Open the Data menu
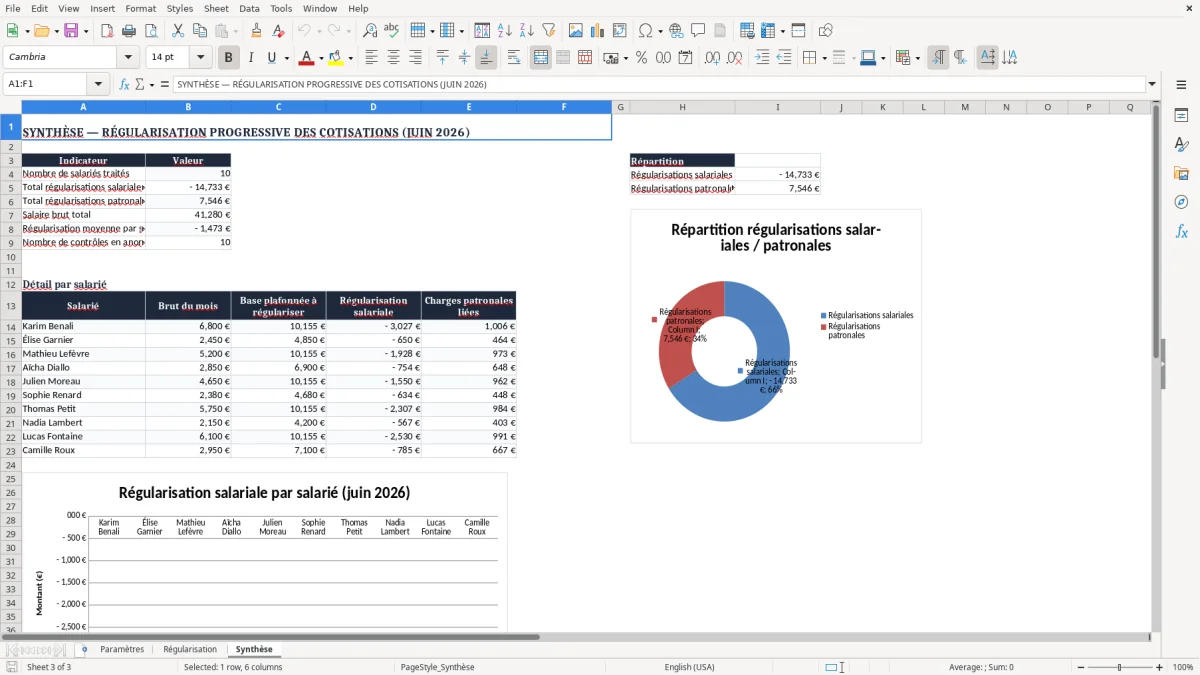 point(249,8)
